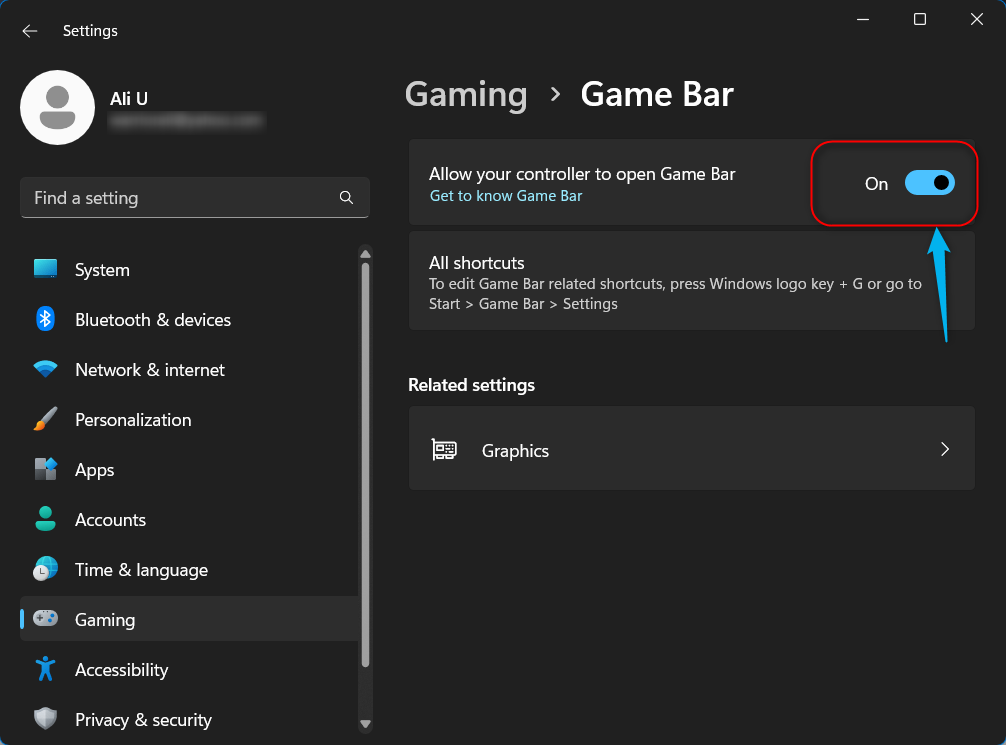Expand Graphics settings with the chevron arrow
The width and height of the screenshot is (1006, 745).
[945, 450]
